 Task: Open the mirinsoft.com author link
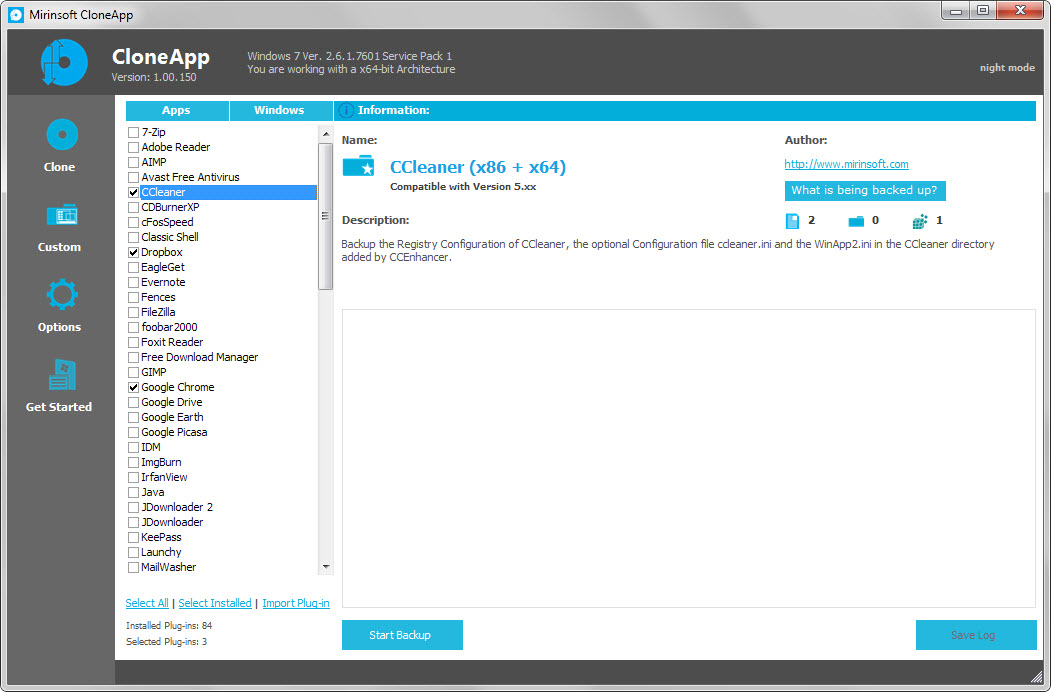(x=846, y=165)
